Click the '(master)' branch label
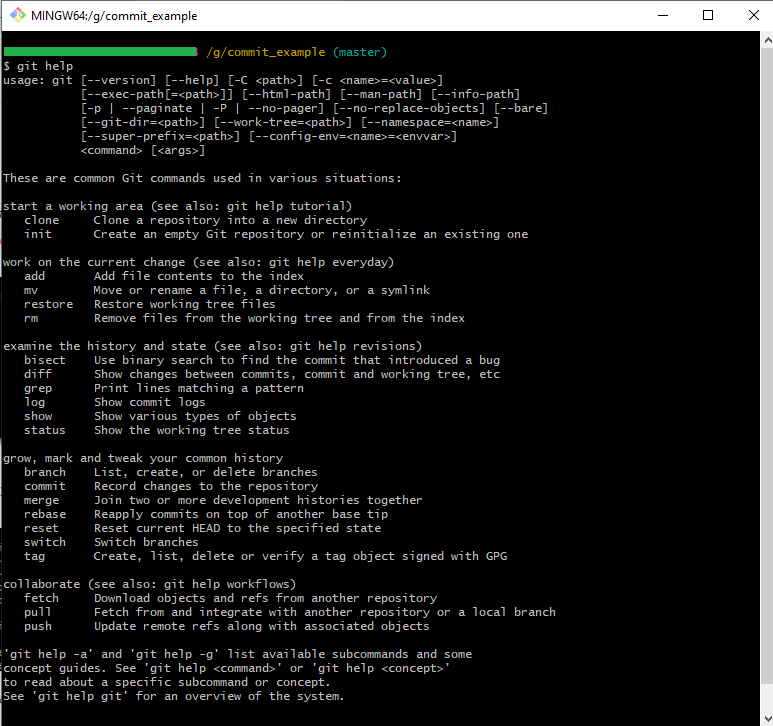Screen dimensions: 773x726 [360, 52]
